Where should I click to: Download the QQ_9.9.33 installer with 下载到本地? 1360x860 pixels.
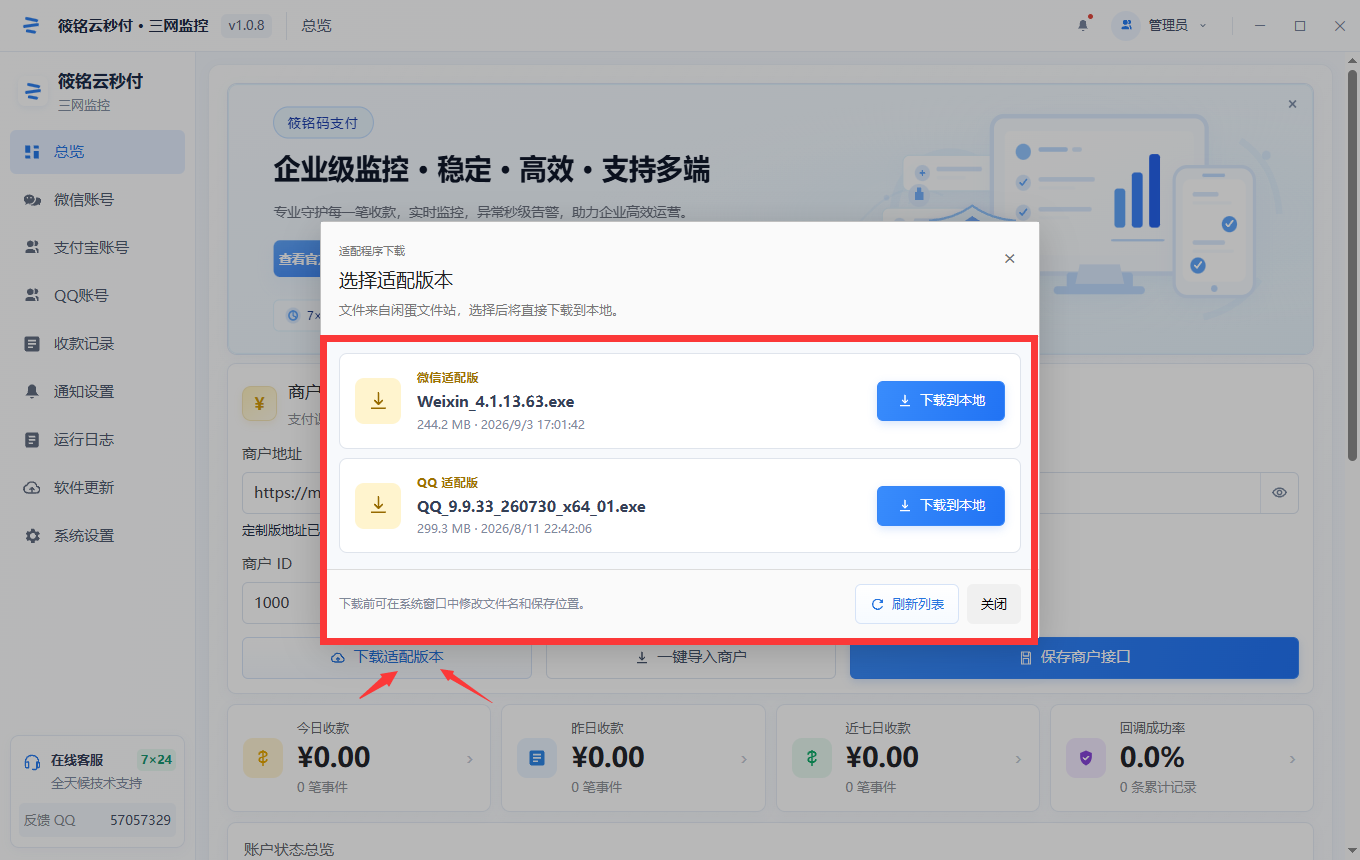(x=940, y=506)
